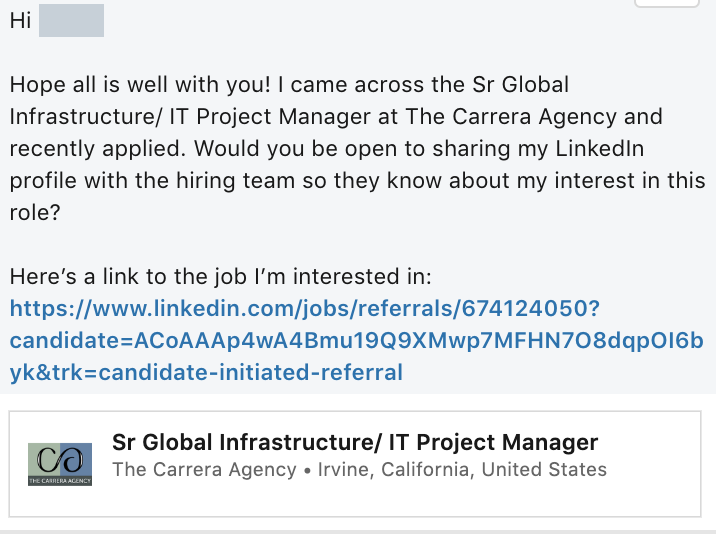Image resolution: width=716 pixels, height=540 pixels.
Task: Click 'Hope all is well with you!' sentence
Action: pyautogui.click(x=140, y=85)
